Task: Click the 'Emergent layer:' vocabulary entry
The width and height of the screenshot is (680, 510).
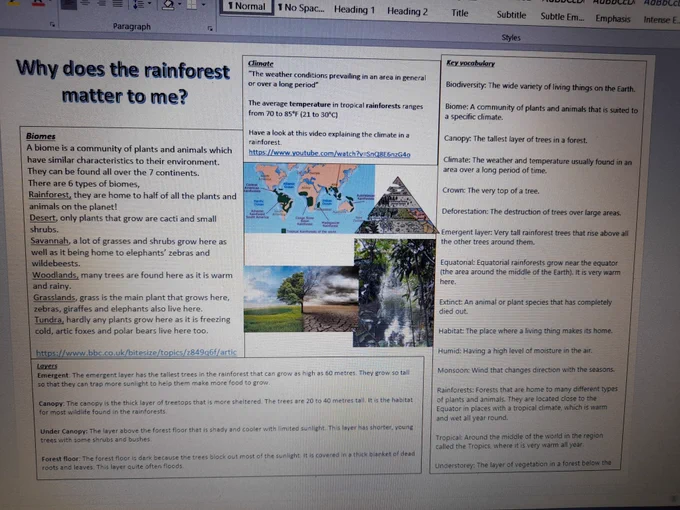Action: (x=534, y=237)
